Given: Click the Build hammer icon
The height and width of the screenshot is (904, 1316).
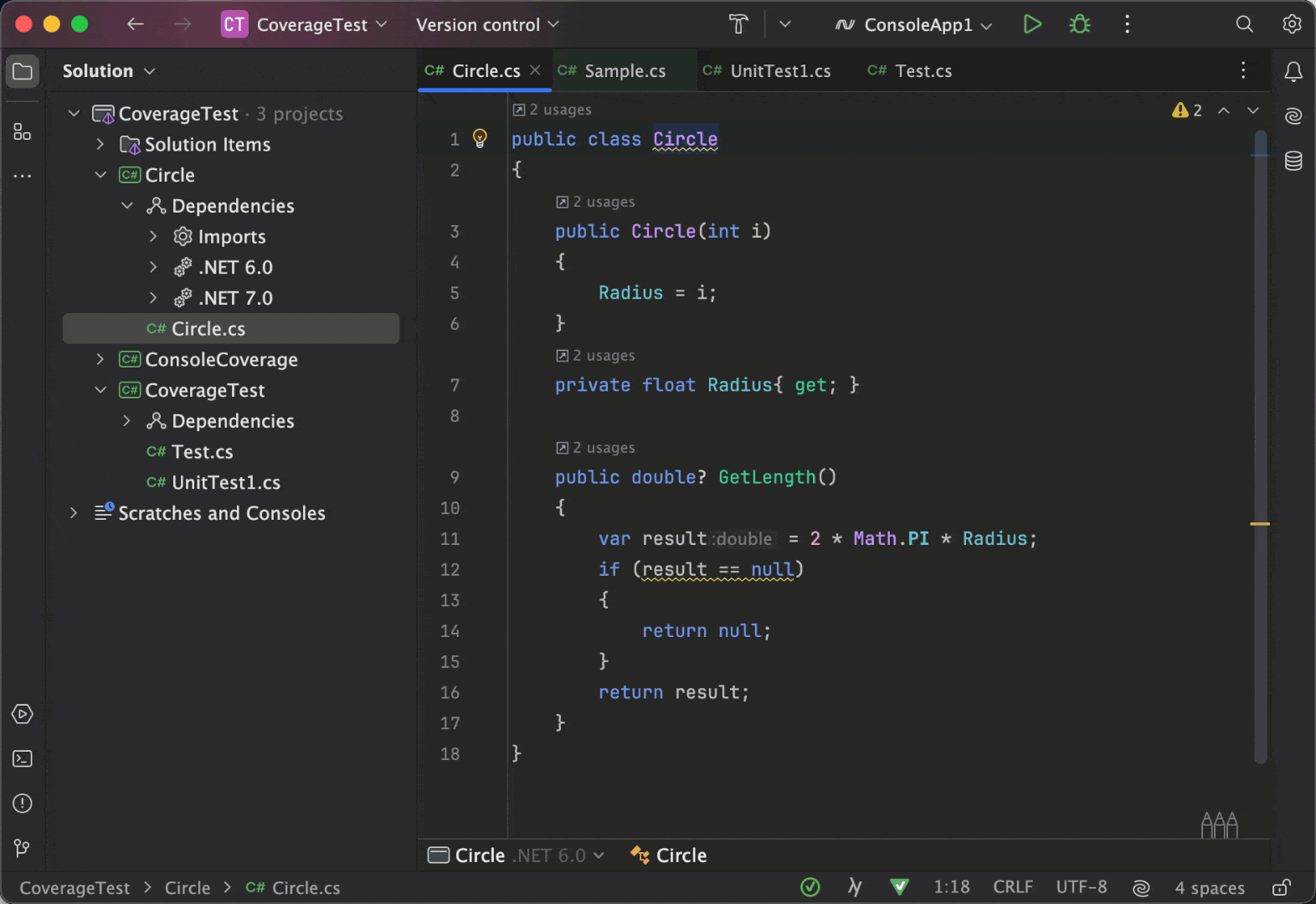Looking at the screenshot, I should [x=738, y=24].
